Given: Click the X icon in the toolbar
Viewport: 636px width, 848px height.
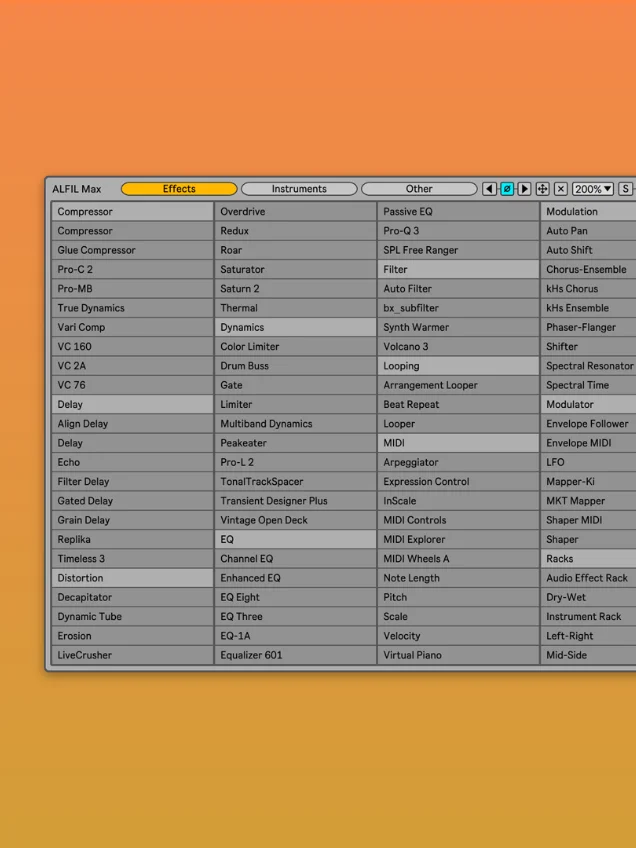Looking at the screenshot, I should (x=561, y=189).
